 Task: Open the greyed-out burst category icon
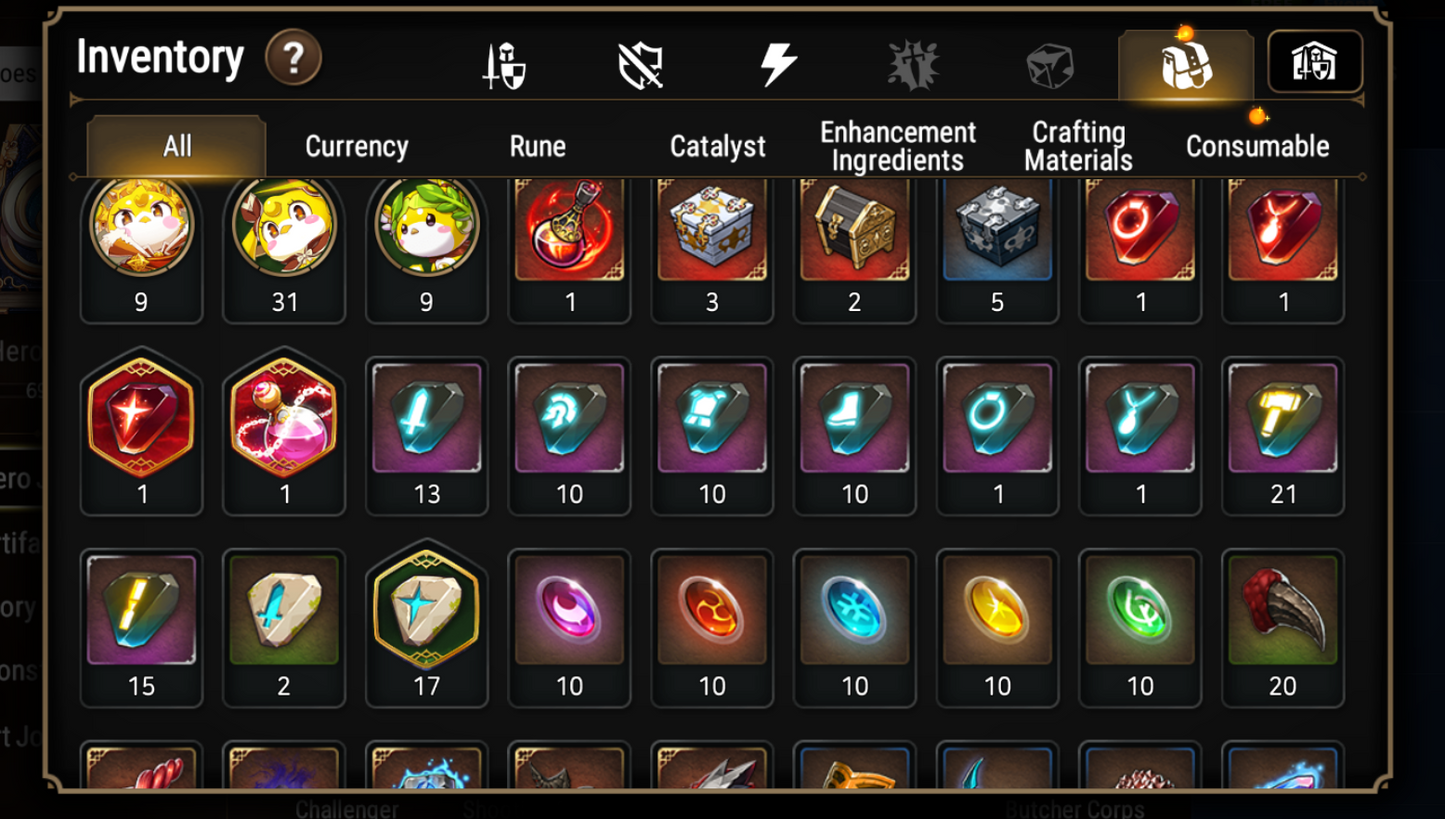pos(914,66)
